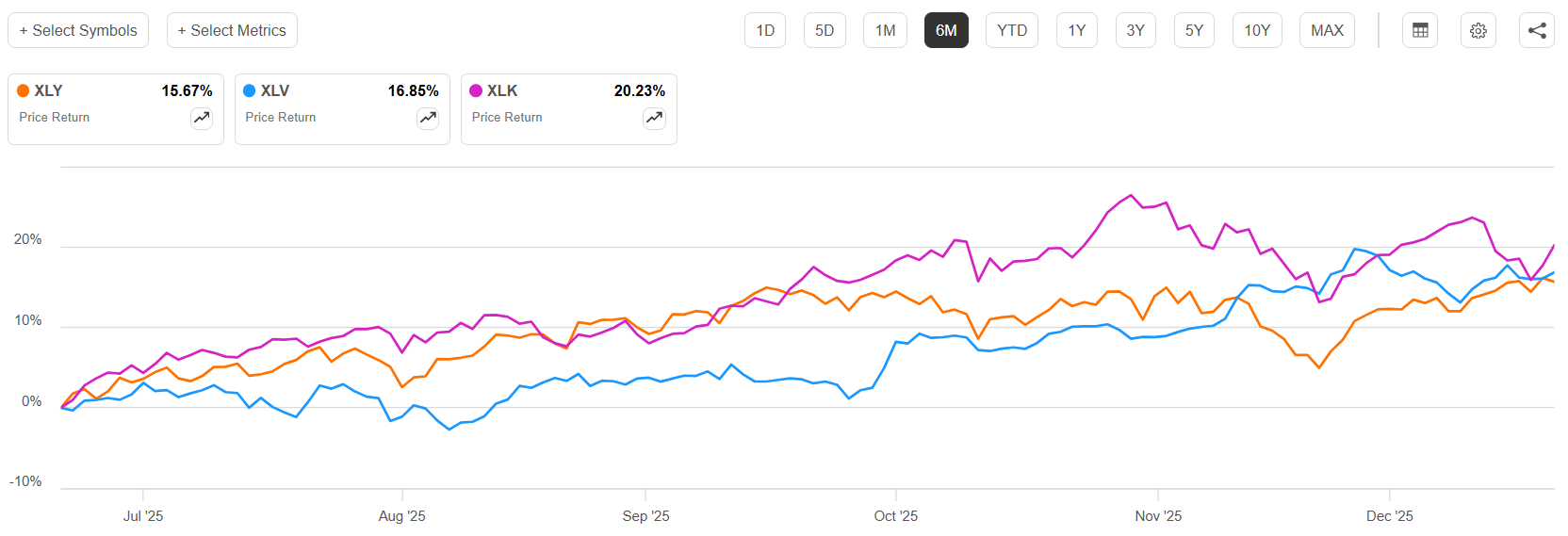Screen dimensions: 1568x536
Task: Click the blue XLV color dot
Action: click(250, 90)
